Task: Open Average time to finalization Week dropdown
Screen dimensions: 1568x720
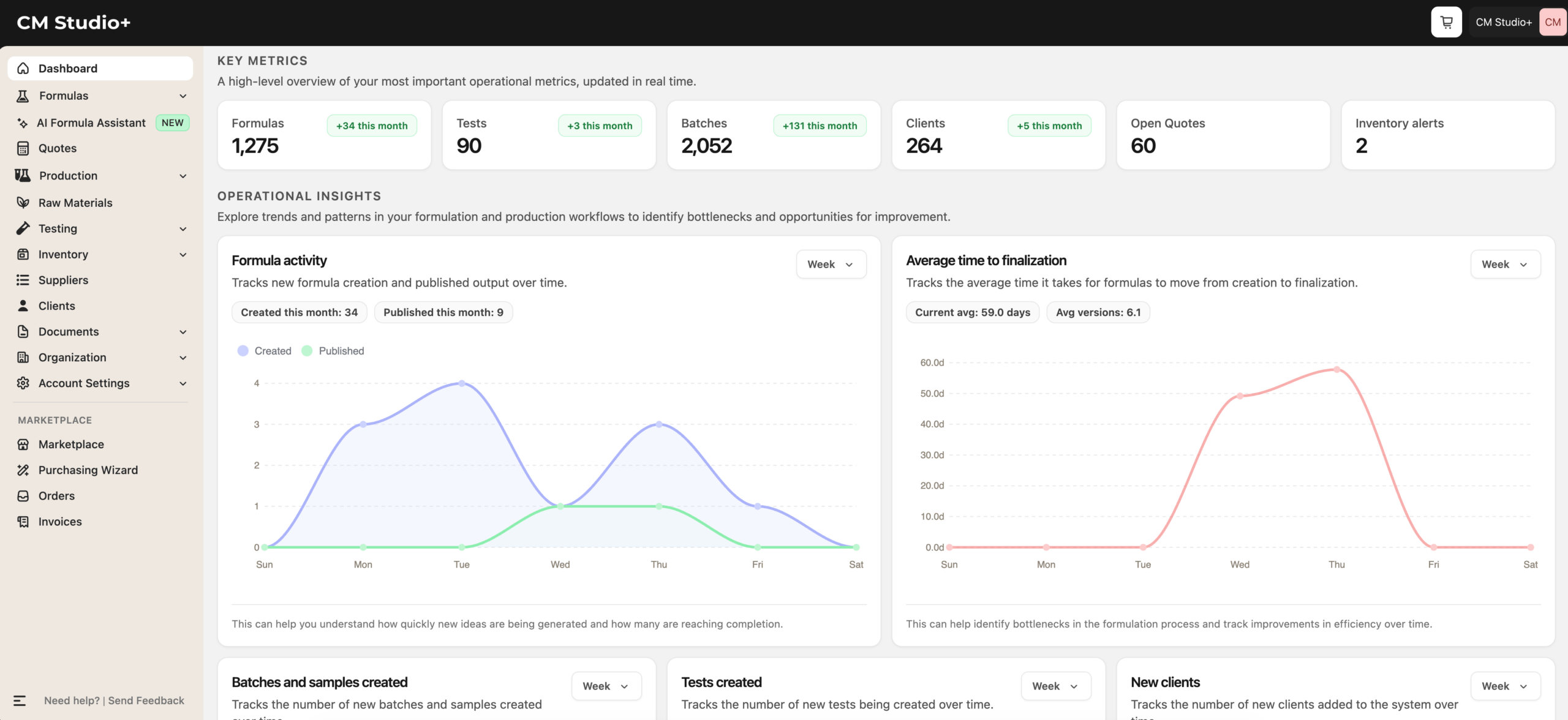Action: (x=1505, y=264)
